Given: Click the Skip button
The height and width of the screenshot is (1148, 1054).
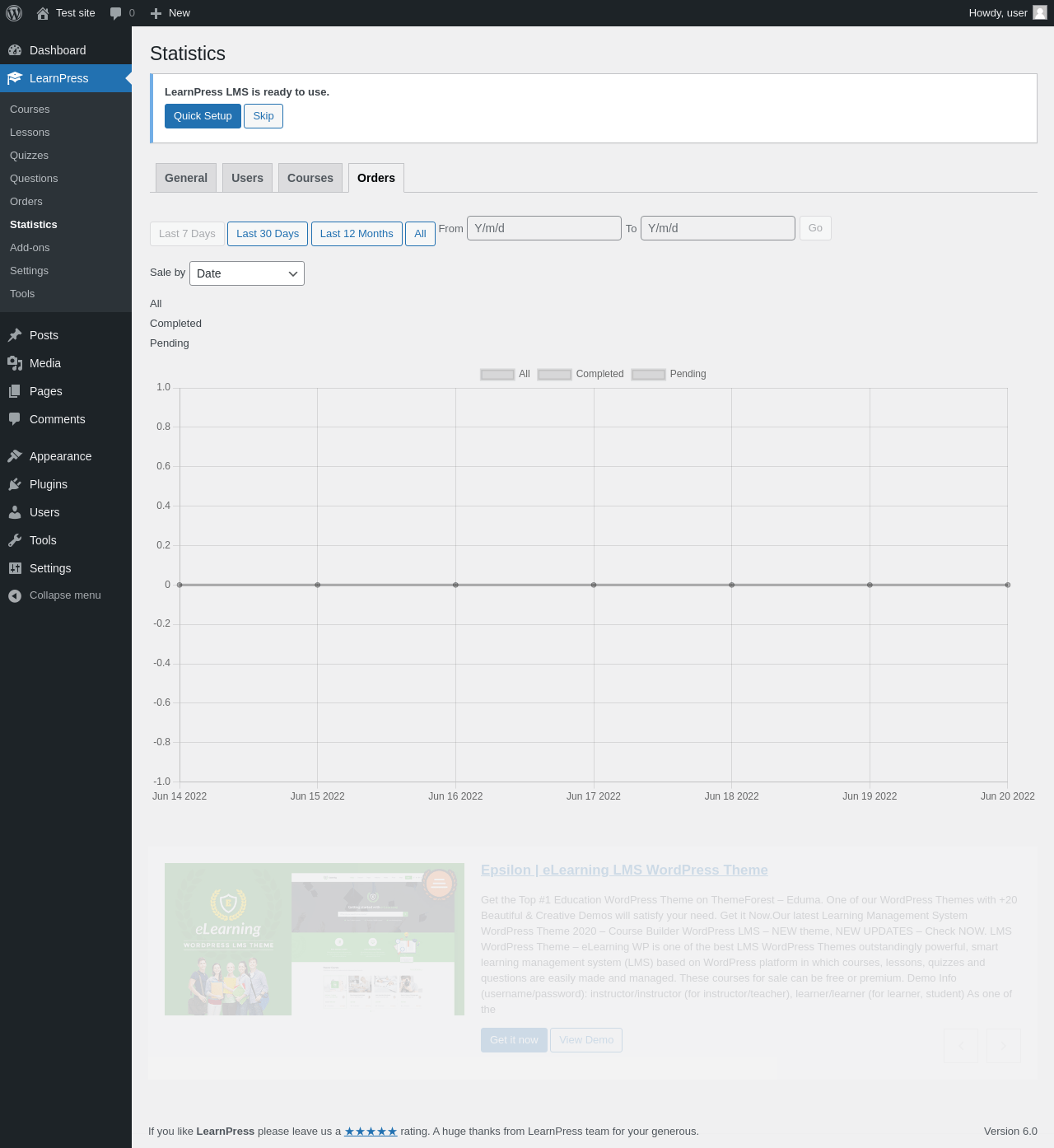Looking at the screenshot, I should [x=263, y=116].
